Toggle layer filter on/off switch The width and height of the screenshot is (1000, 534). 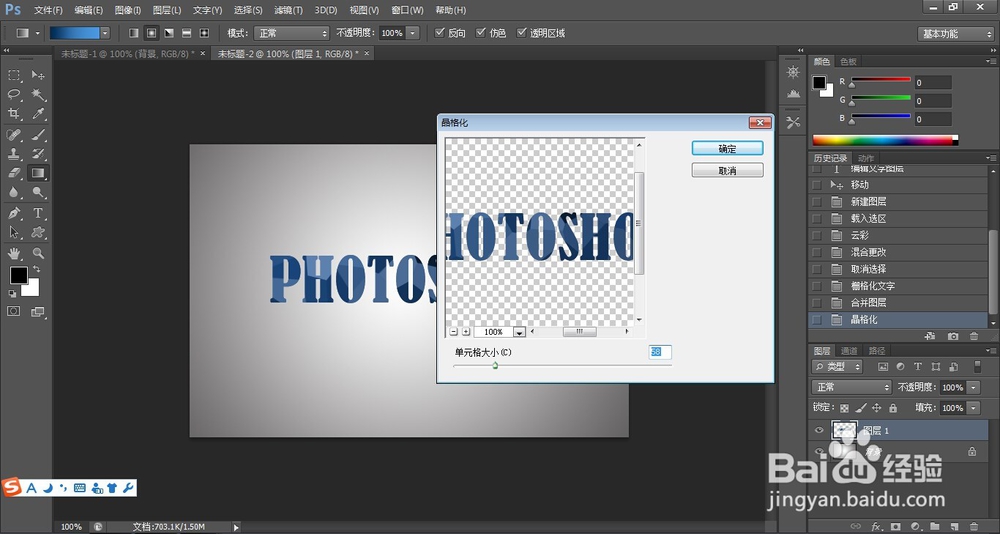[x=977, y=367]
